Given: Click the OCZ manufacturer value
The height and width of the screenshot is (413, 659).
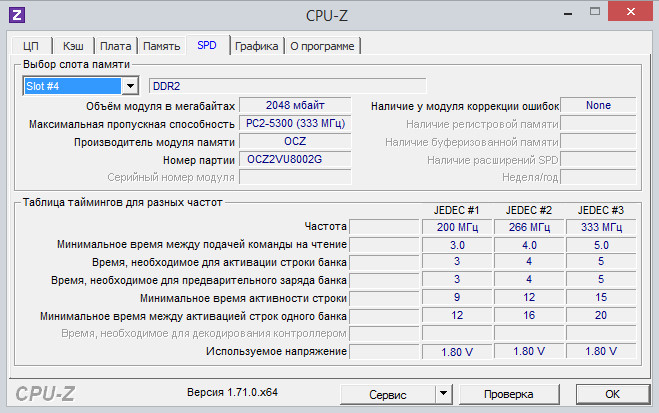Looking at the screenshot, I should (x=295, y=142).
